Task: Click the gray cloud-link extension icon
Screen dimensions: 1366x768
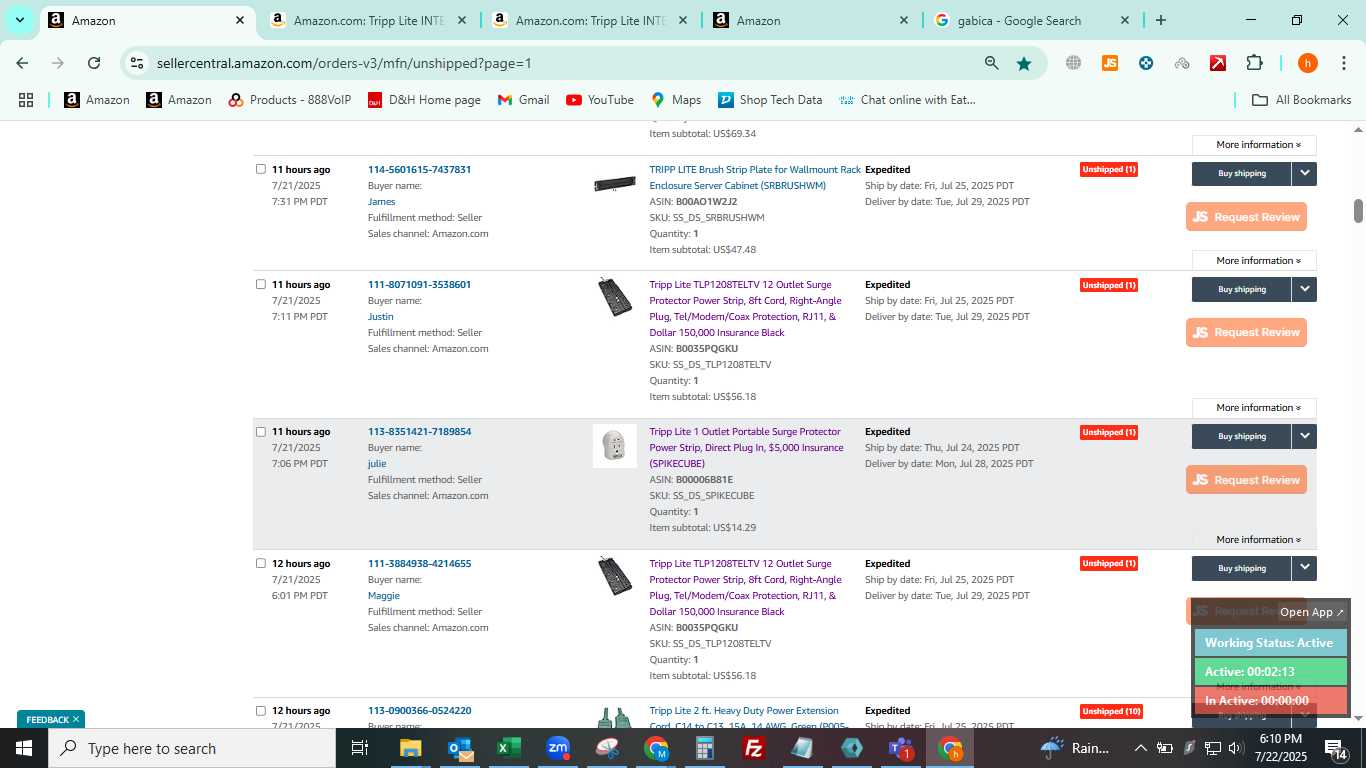Action: (1182, 63)
